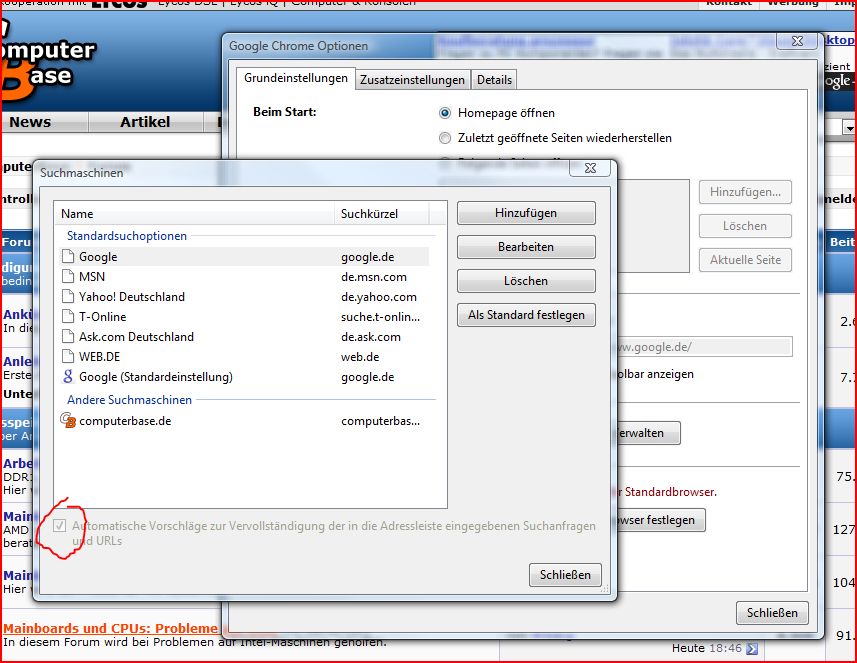Click the MSN entry page icon
Image resolution: width=857 pixels, height=663 pixels.
click(68, 277)
